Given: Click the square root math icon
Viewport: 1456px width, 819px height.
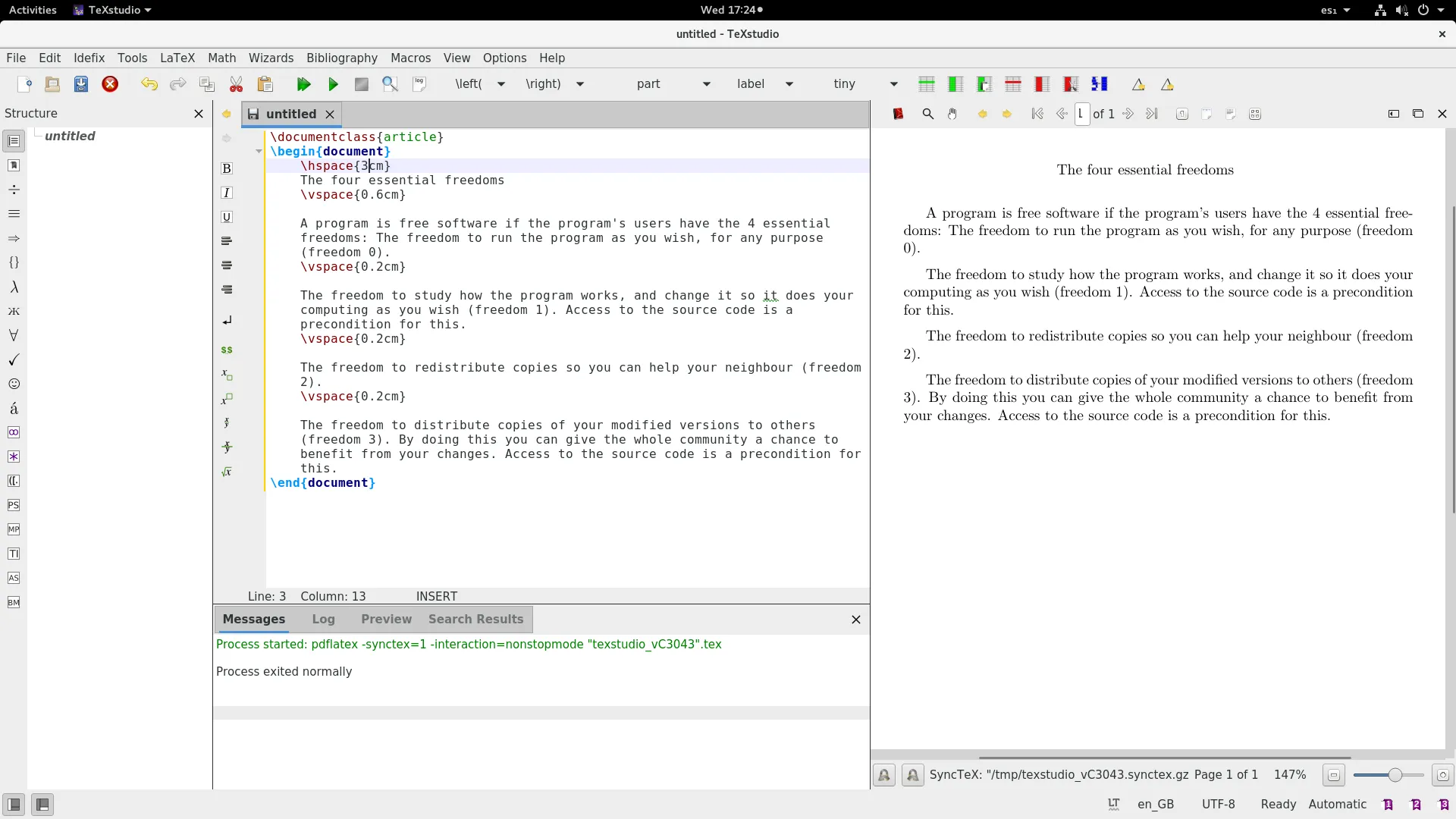Looking at the screenshot, I should [226, 472].
